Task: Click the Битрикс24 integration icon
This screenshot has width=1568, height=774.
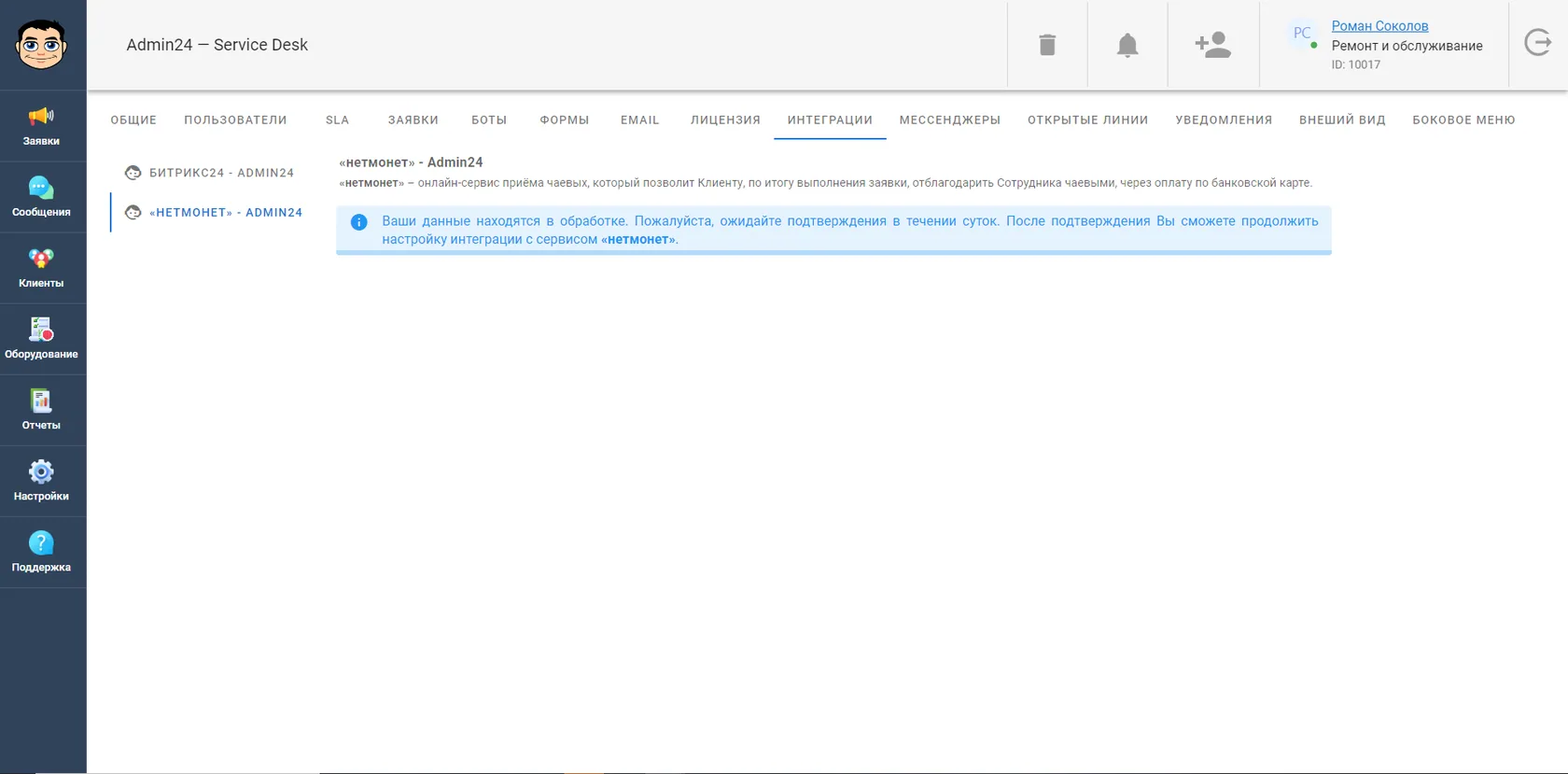Action: (x=133, y=173)
